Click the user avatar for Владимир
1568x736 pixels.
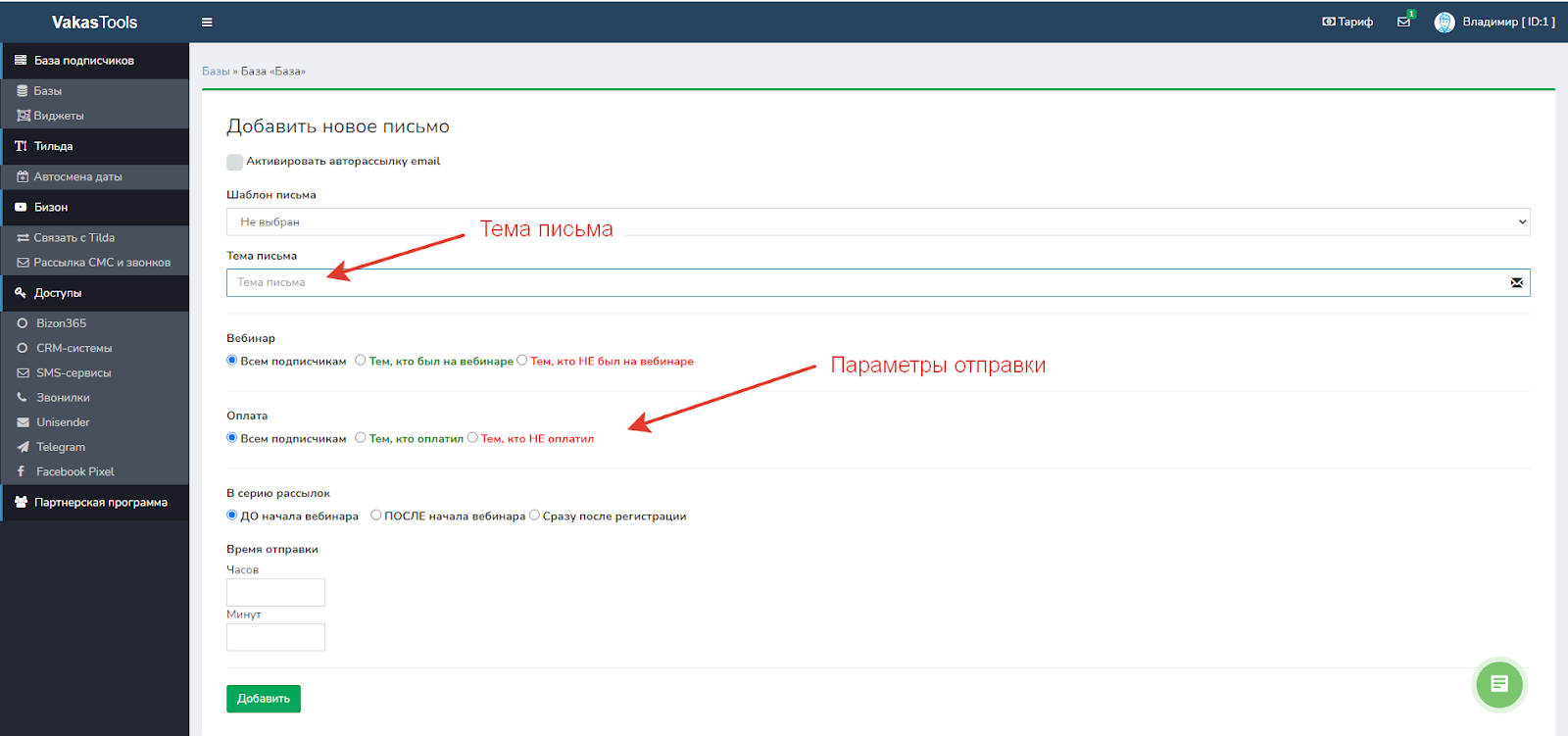tap(1444, 23)
